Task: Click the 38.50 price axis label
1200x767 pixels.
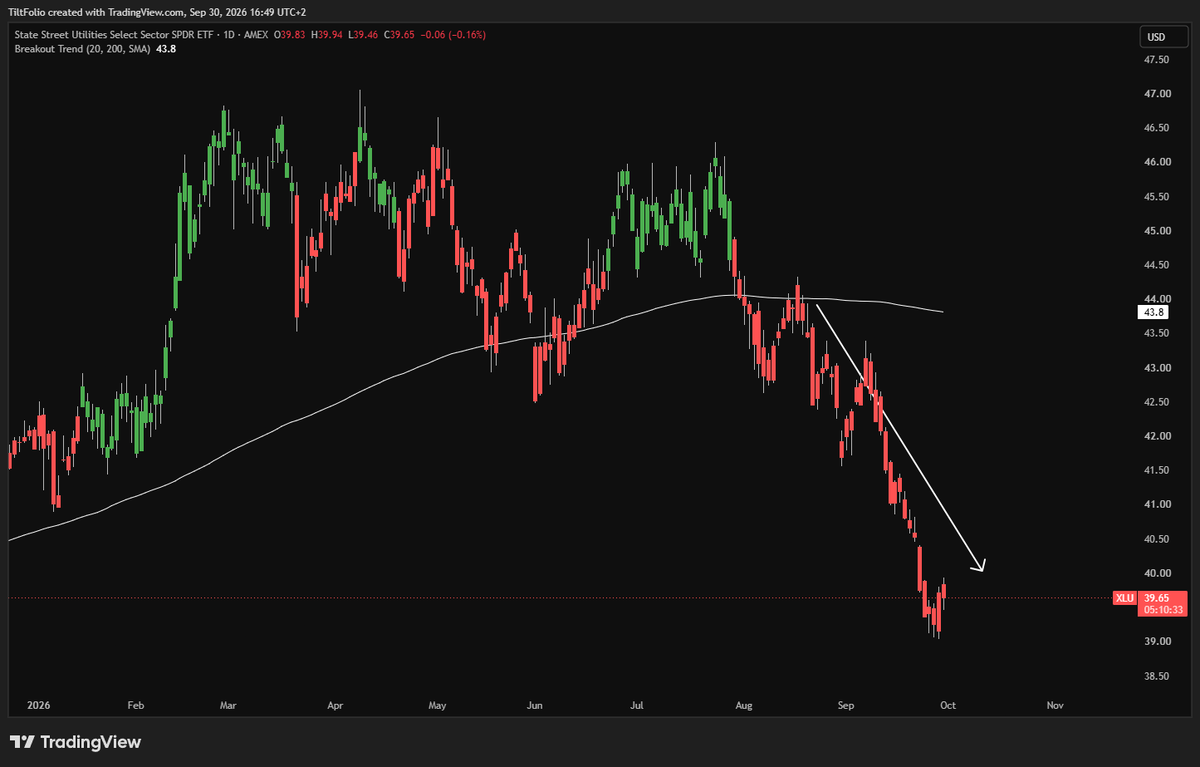Action: [x=1157, y=676]
